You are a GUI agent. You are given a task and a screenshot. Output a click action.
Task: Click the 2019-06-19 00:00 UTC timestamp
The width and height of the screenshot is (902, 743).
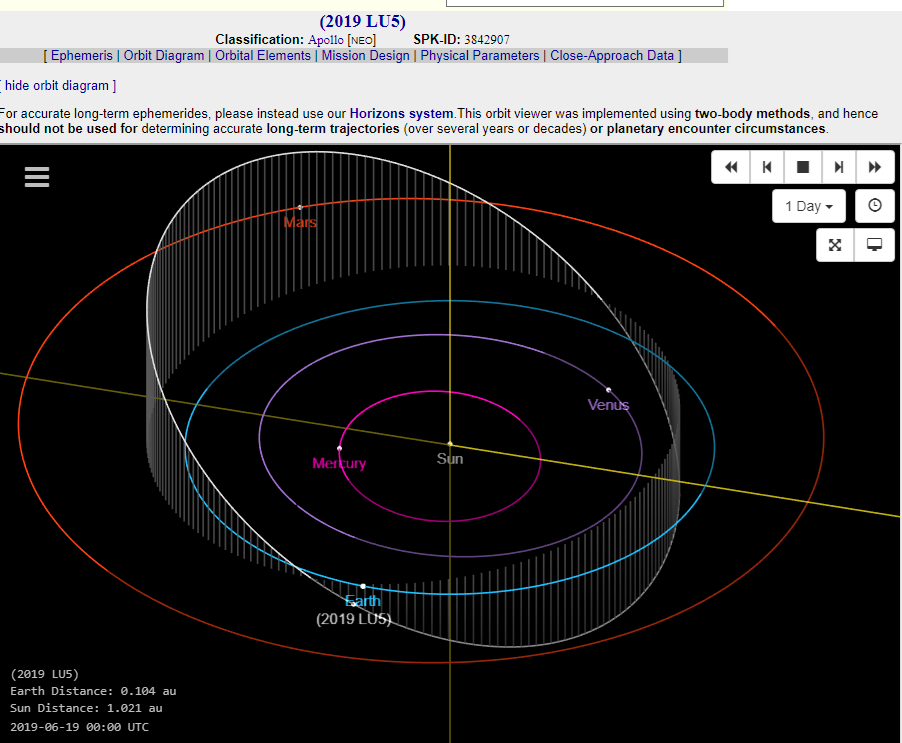[79, 727]
